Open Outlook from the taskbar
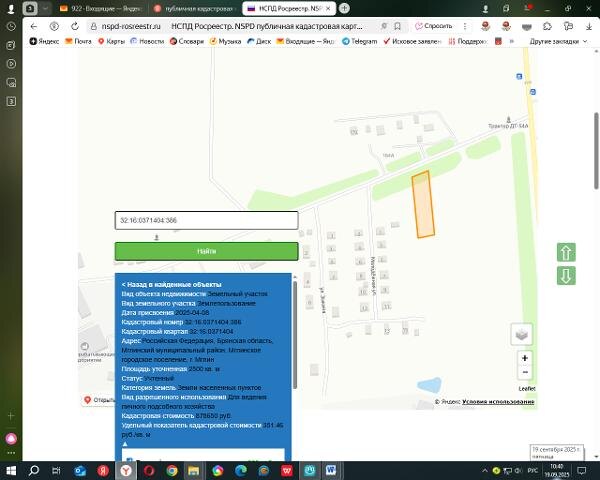The height and width of the screenshot is (480, 600). (x=80, y=470)
